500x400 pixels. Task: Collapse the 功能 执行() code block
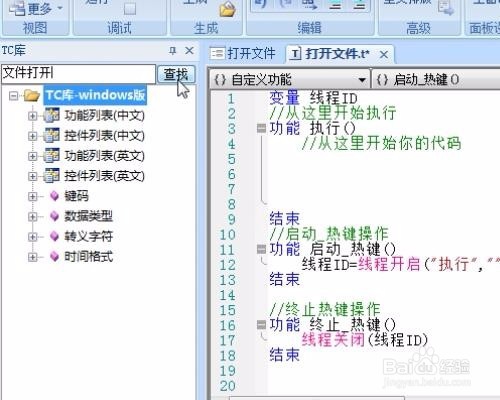261,128
